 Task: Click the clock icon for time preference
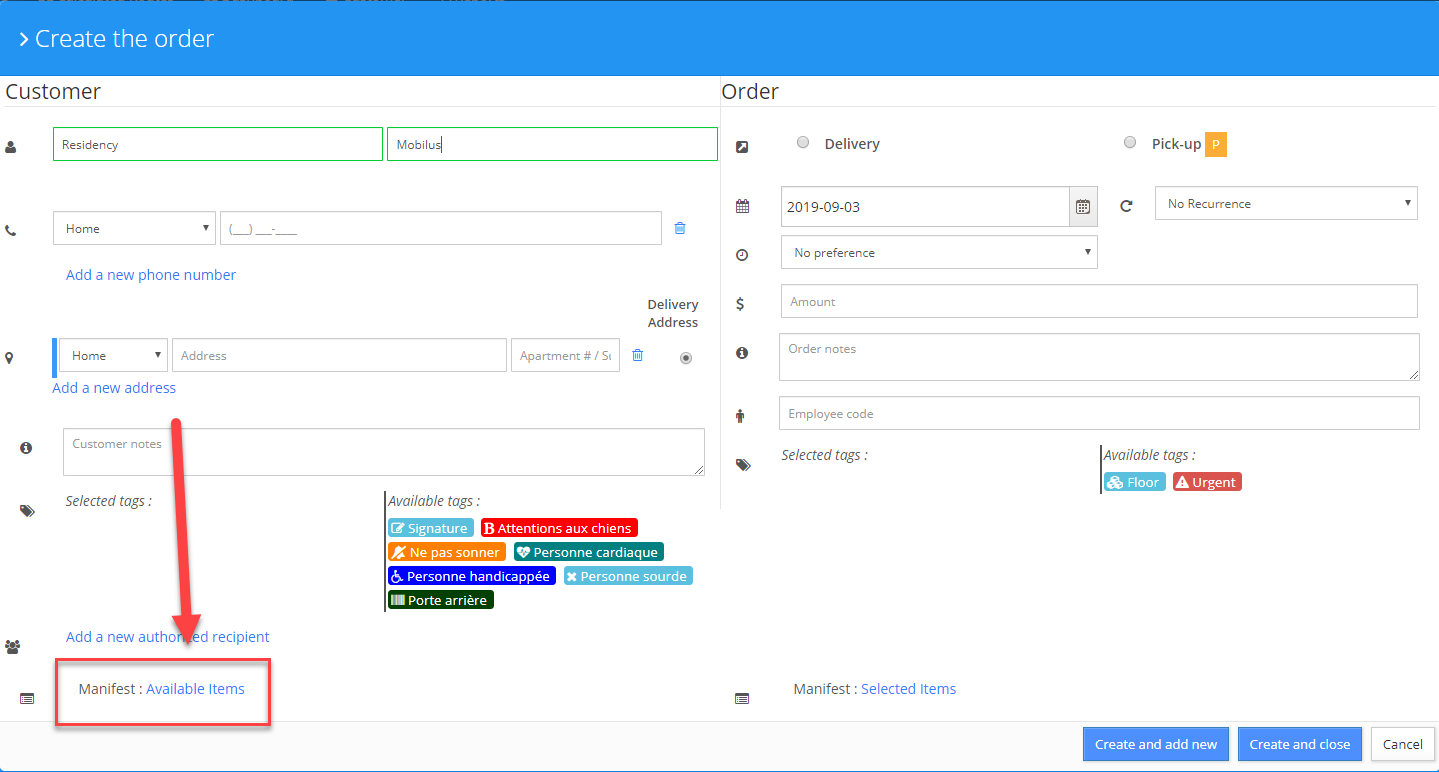[742, 255]
